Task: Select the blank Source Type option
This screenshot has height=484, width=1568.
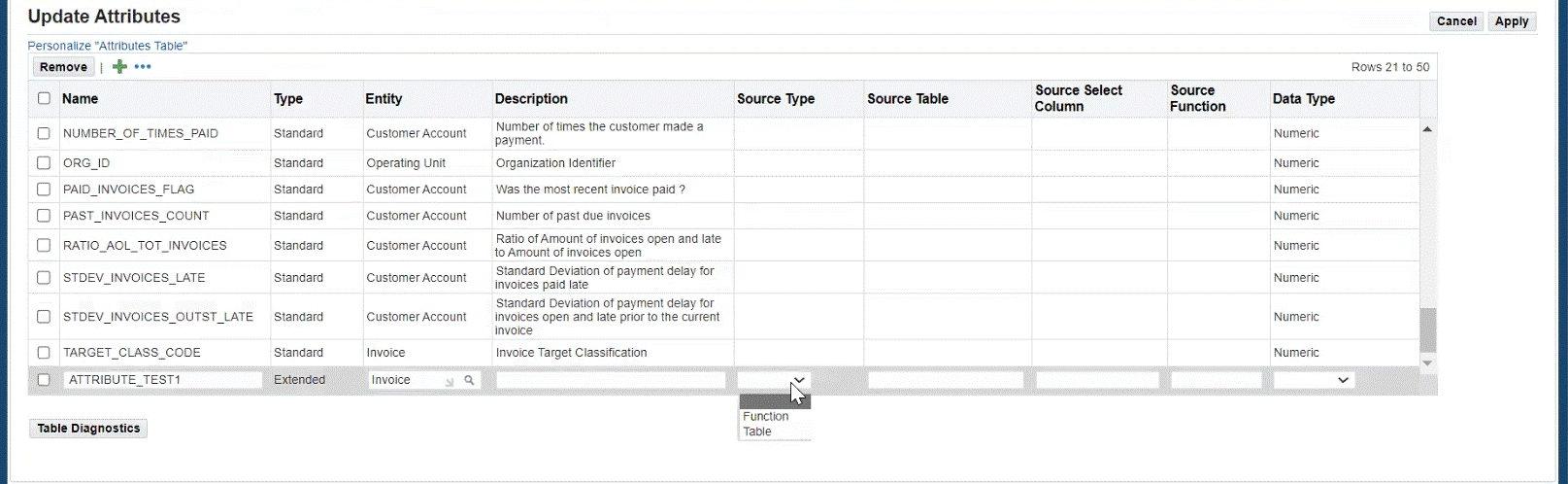Action: [774, 401]
